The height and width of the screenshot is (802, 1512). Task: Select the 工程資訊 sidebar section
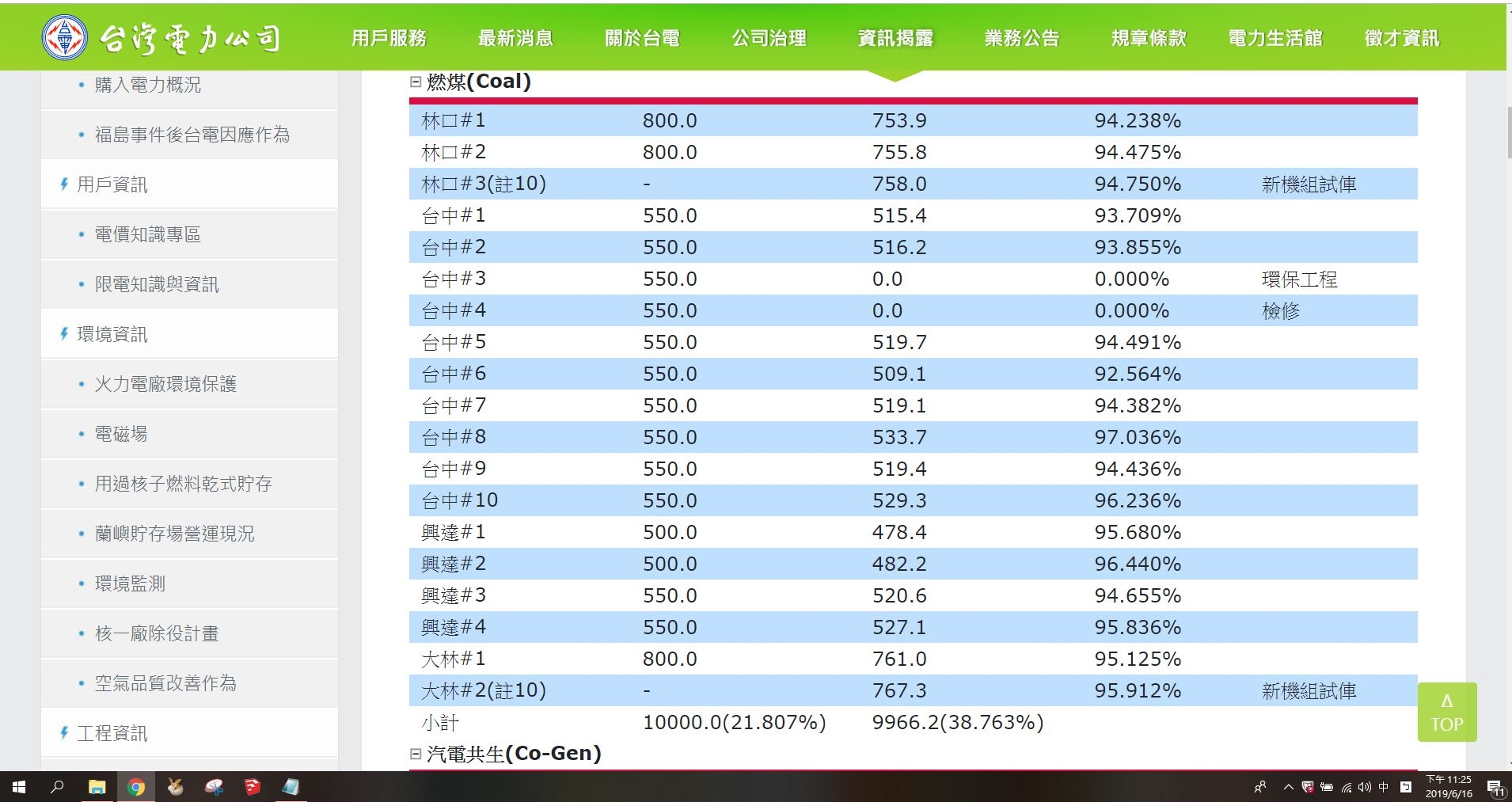point(112,733)
